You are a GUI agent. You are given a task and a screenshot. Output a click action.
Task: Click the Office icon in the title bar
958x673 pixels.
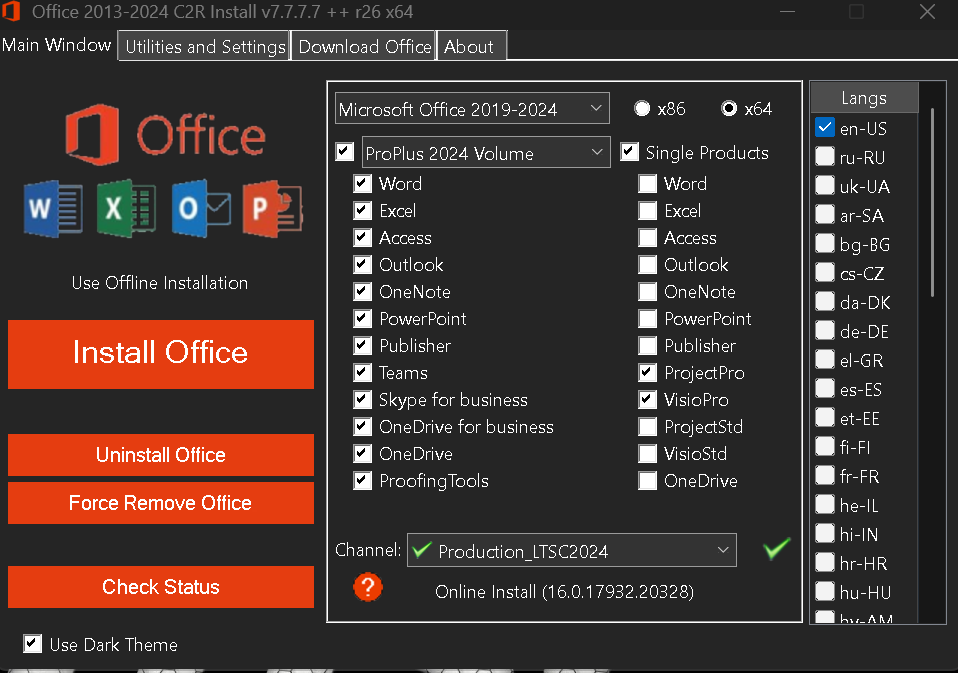tap(11, 11)
